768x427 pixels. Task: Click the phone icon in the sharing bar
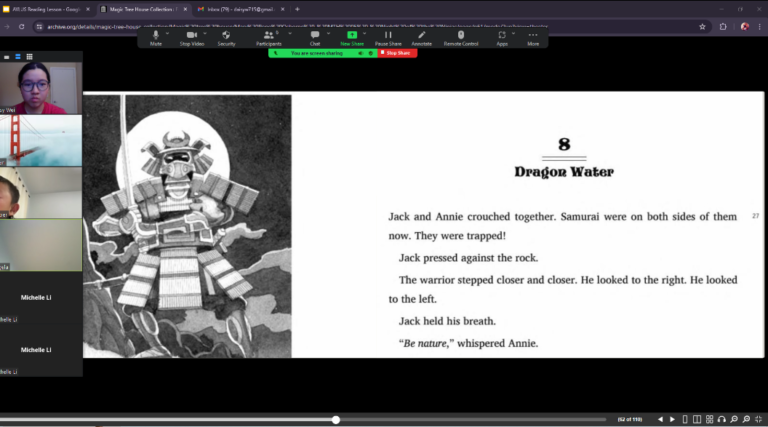pyautogui.click(x=276, y=53)
